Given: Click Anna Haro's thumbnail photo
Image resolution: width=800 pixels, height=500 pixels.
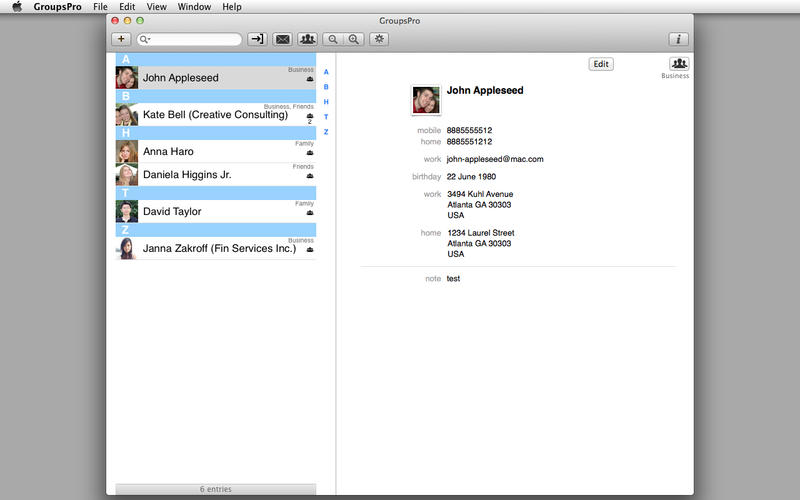Looking at the screenshot, I should [x=127, y=151].
